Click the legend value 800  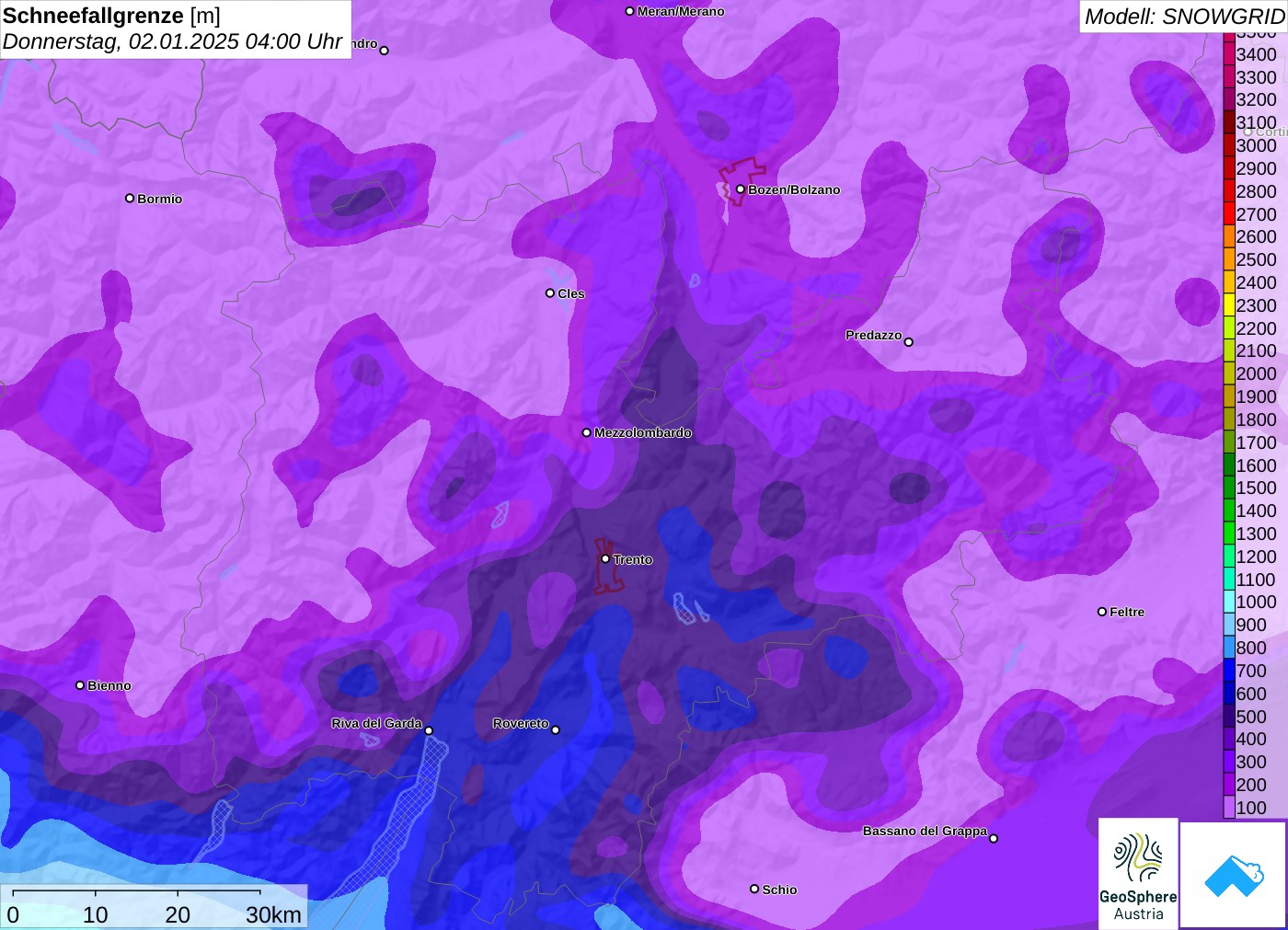1251,648
